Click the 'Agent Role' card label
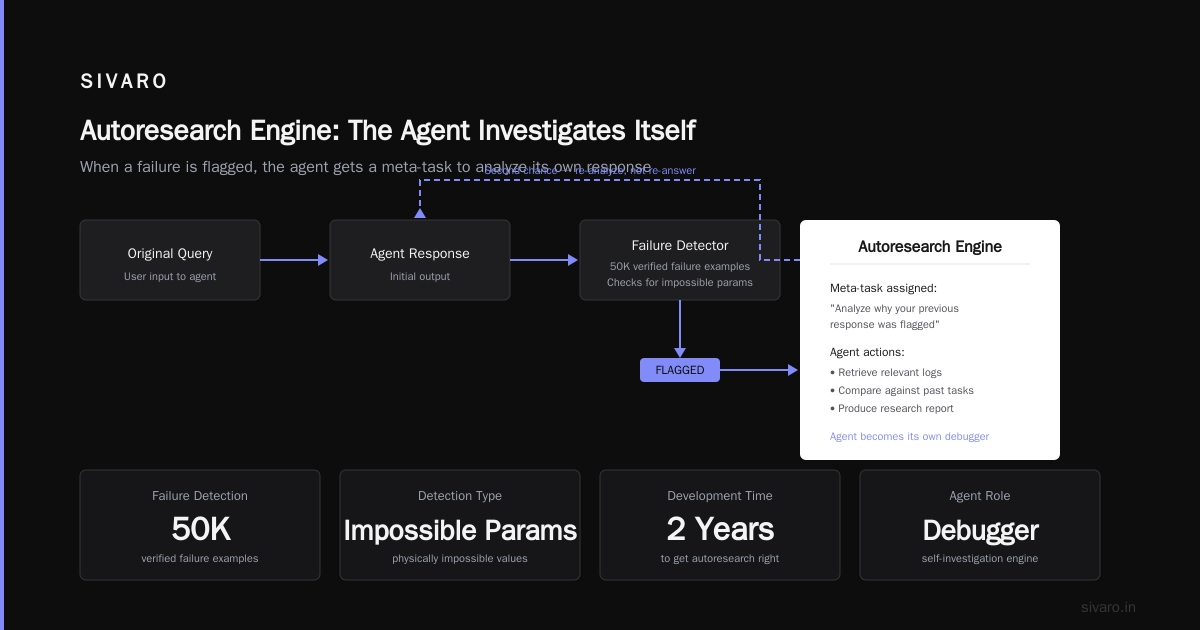Image resolution: width=1200 pixels, height=630 pixels. tap(980, 496)
